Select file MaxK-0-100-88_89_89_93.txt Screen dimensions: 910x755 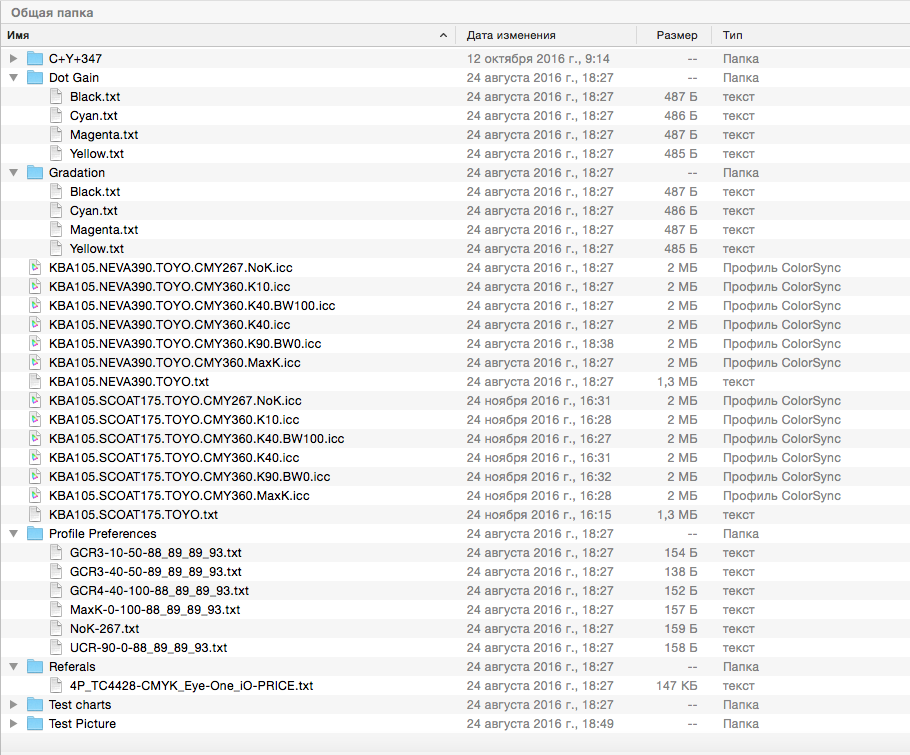155,610
